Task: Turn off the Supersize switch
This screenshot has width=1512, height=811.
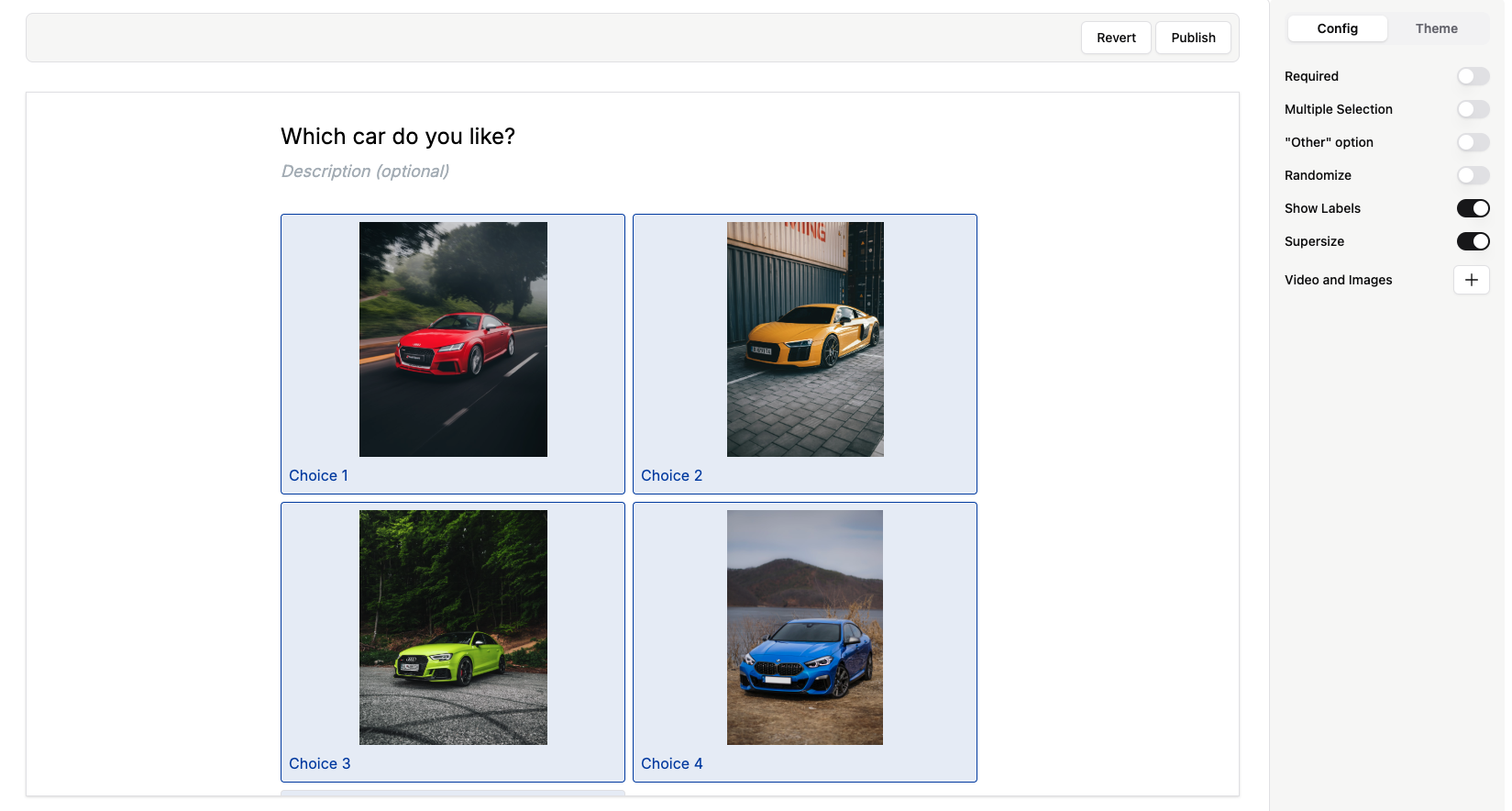Action: (1473, 241)
